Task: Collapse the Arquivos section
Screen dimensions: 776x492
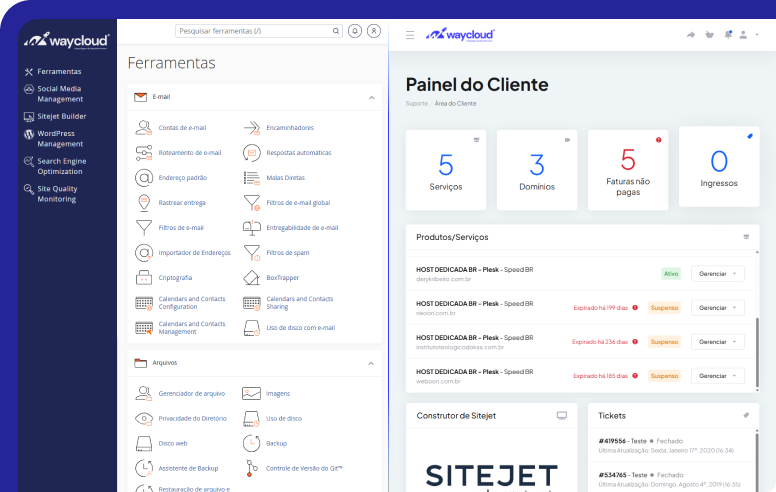Action: pos(371,363)
